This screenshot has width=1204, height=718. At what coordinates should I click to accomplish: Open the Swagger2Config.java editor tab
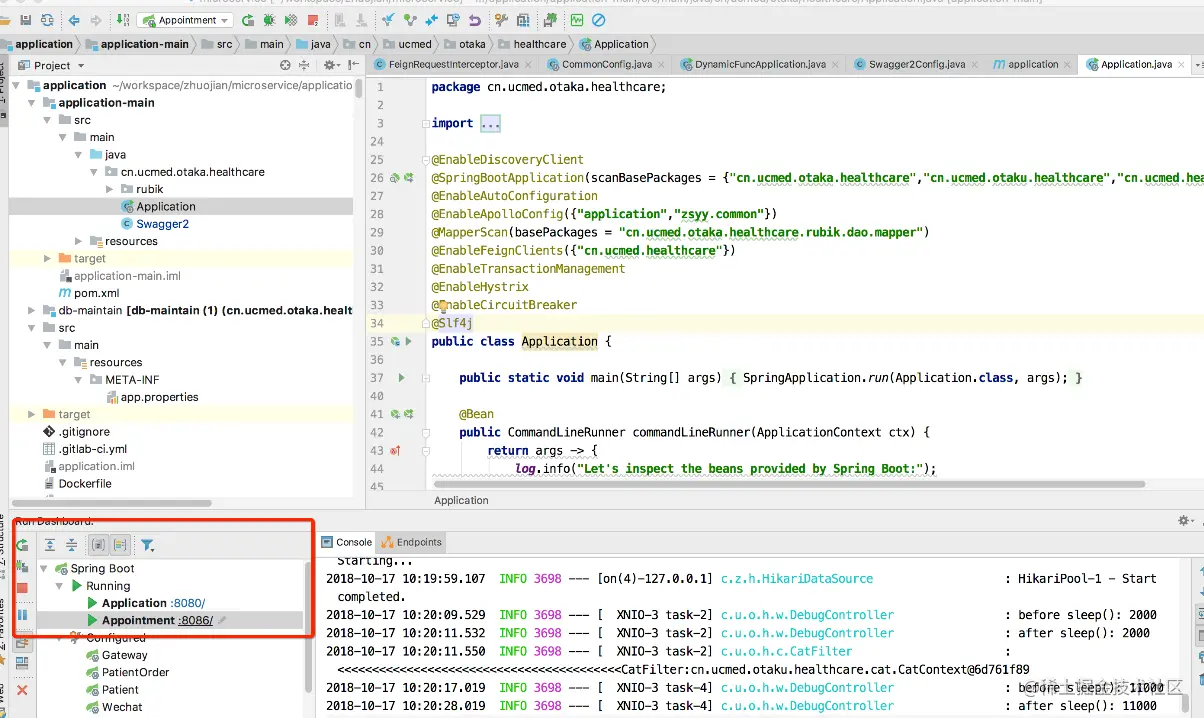(916, 64)
